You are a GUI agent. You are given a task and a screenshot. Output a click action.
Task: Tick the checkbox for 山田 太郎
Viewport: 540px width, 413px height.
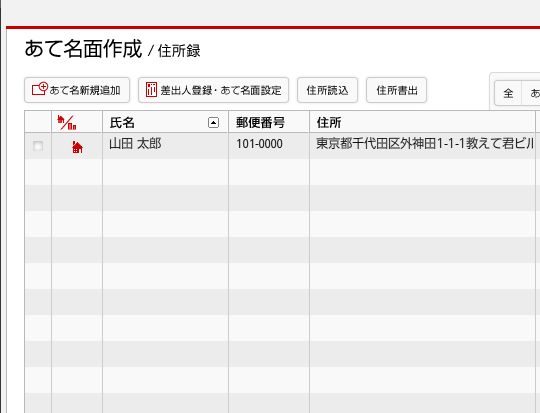(x=38, y=146)
